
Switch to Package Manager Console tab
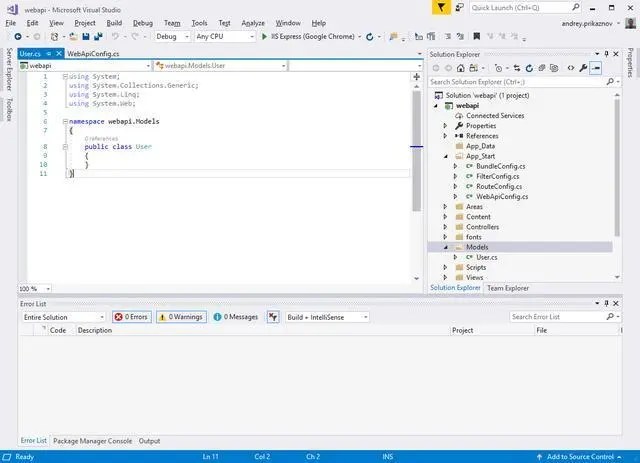(x=92, y=441)
